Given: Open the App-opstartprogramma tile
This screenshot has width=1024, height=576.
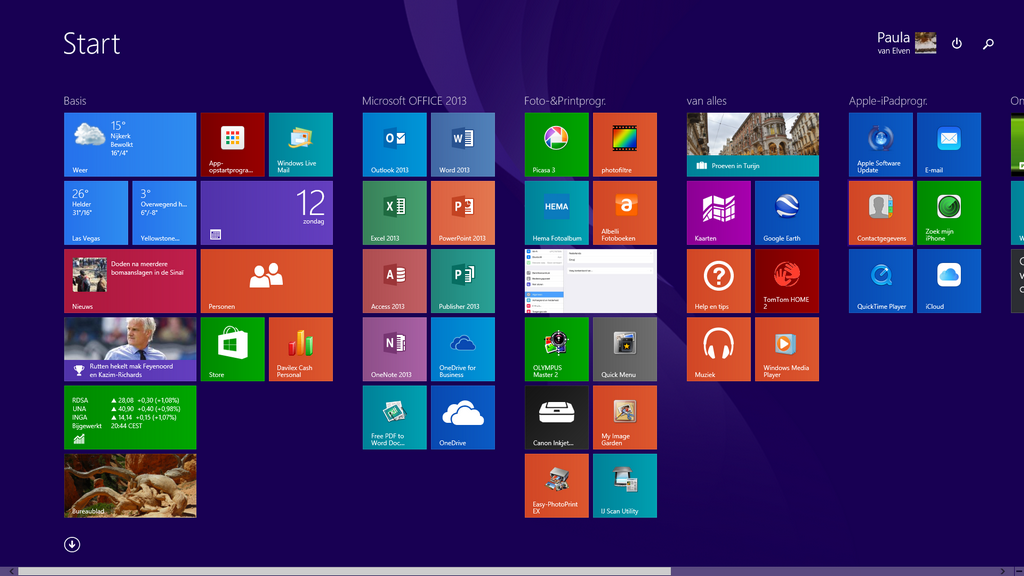Looking at the screenshot, I should 232,144.
